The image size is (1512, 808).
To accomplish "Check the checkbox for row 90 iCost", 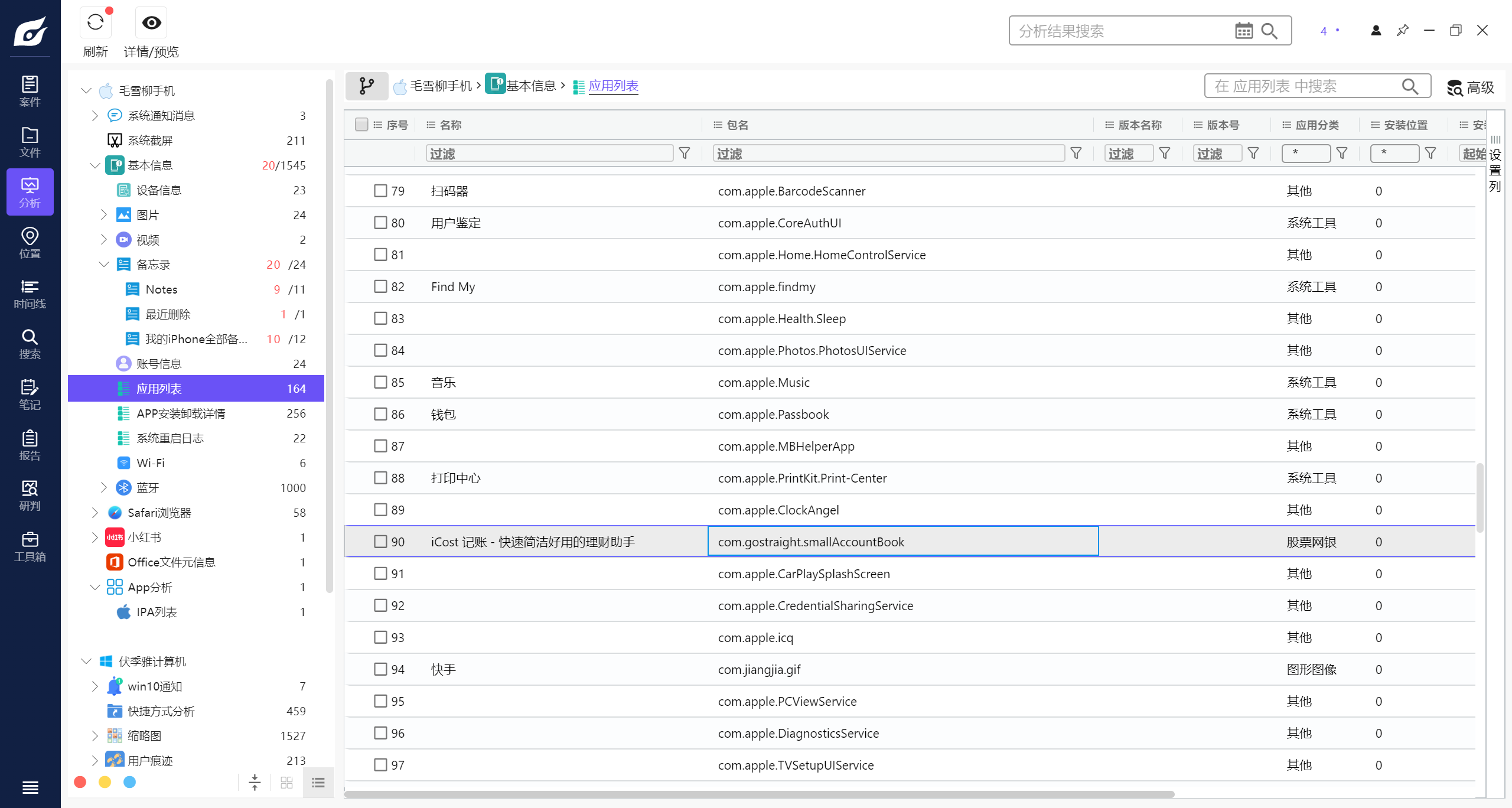I will pyautogui.click(x=380, y=542).
